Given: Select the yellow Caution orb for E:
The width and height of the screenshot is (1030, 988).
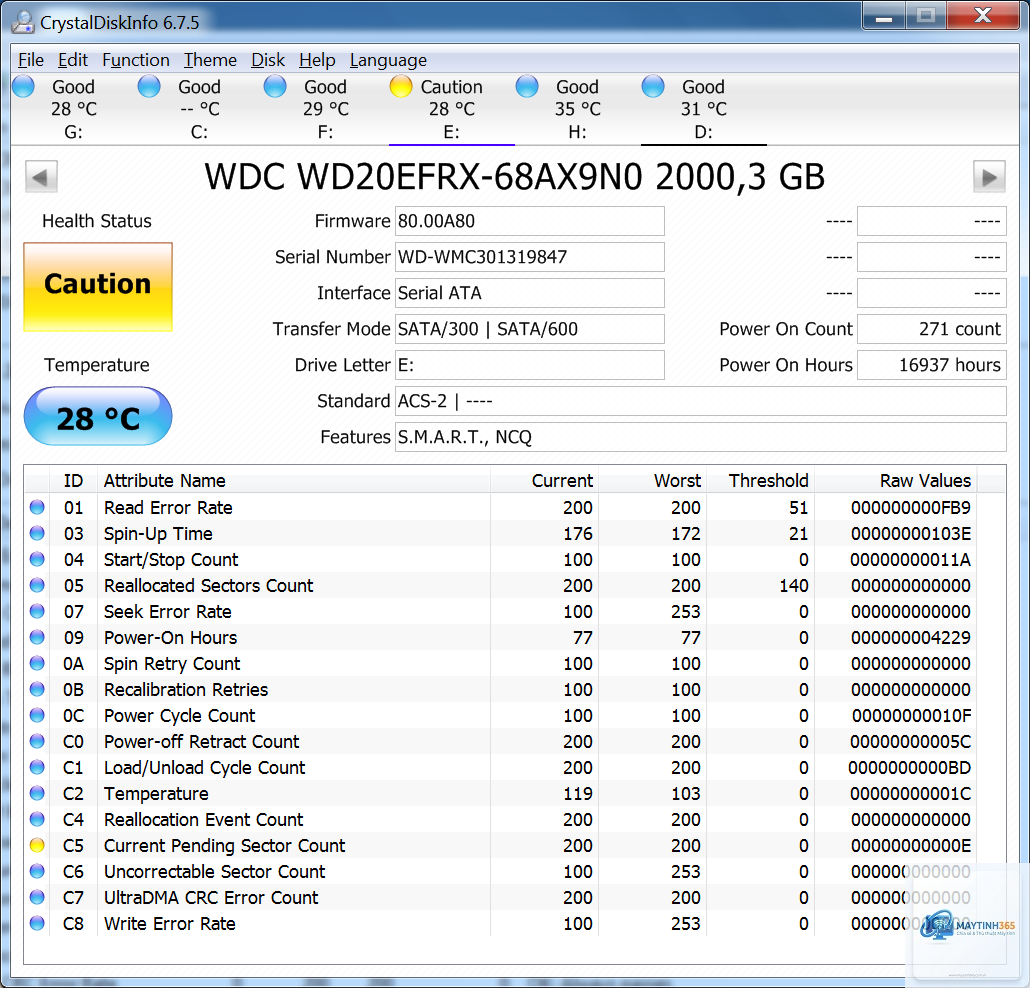Looking at the screenshot, I should click(x=401, y=86).
